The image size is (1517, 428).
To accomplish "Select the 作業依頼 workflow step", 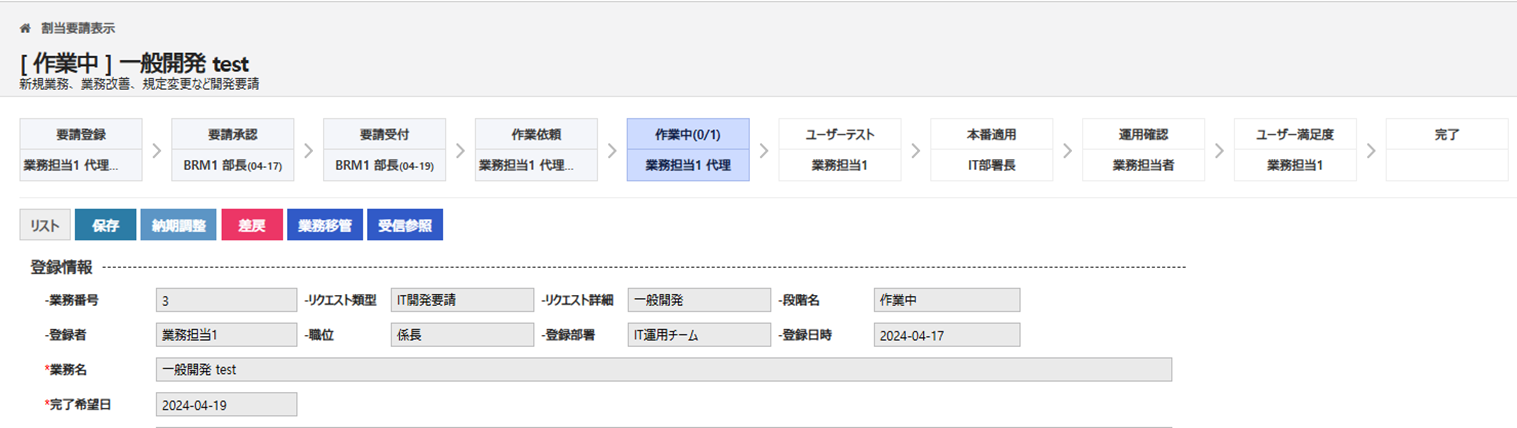I will [x=536, y=149].
